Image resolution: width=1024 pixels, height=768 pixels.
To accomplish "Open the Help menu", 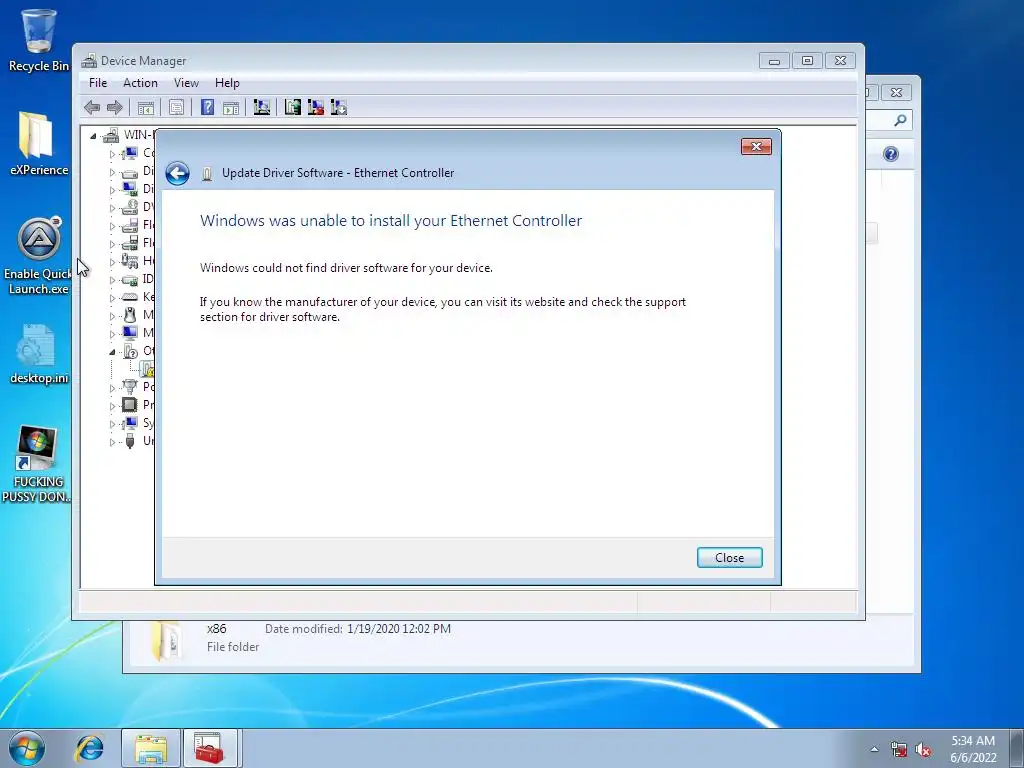I will click(x=227, y=83).
